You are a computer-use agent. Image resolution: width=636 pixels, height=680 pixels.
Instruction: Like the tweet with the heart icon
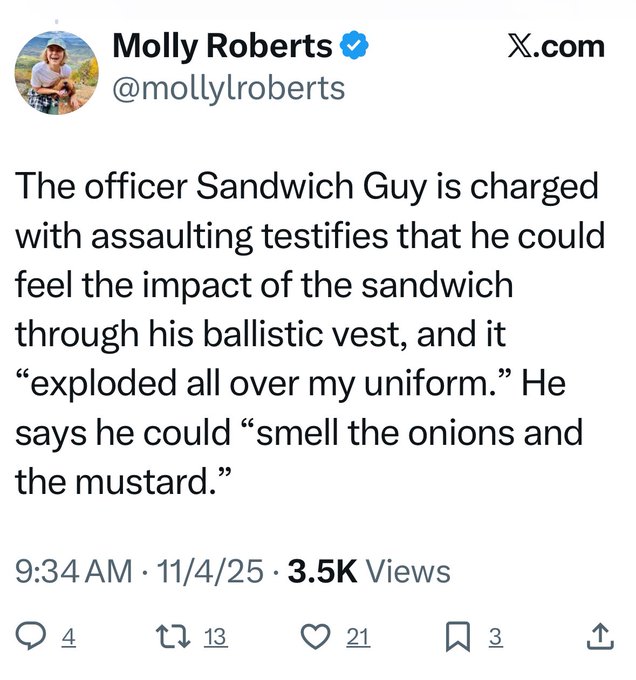click(313, 637)
